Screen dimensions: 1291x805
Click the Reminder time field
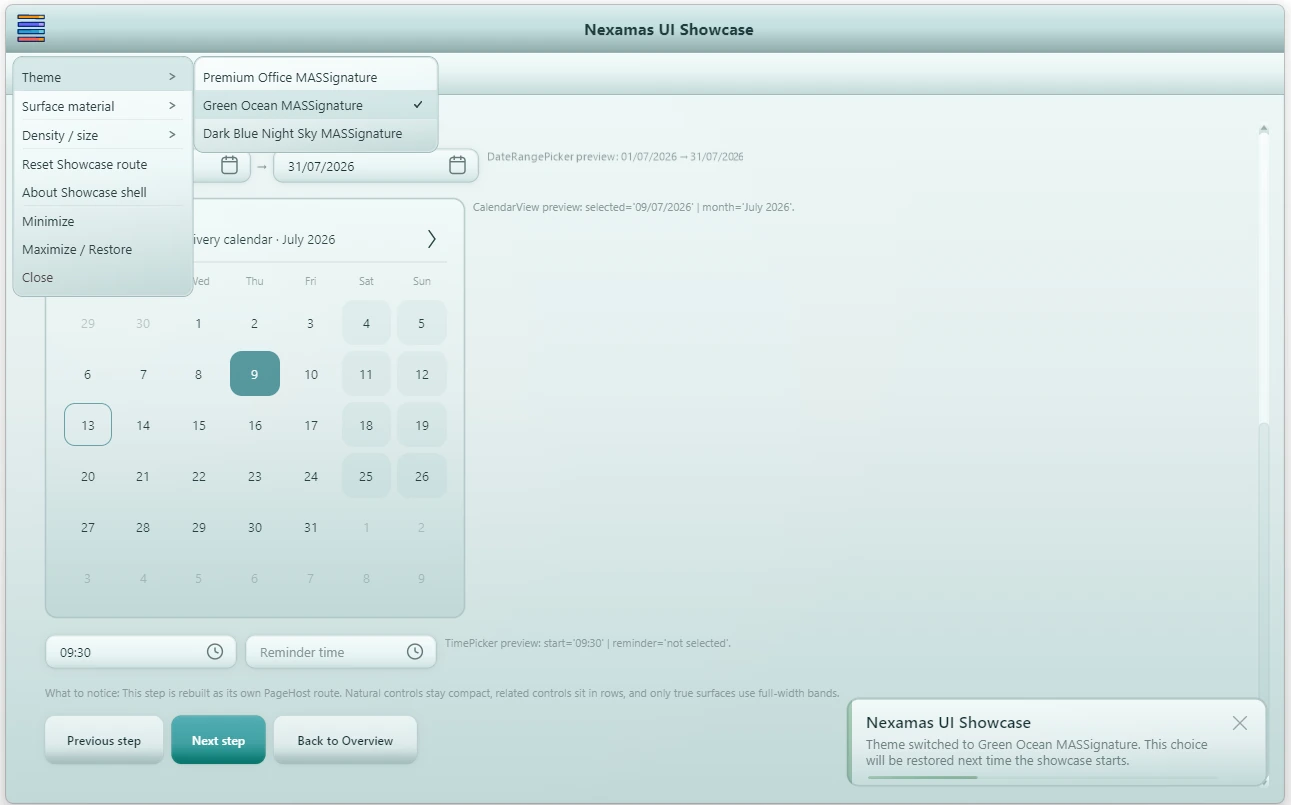(341, 652)
